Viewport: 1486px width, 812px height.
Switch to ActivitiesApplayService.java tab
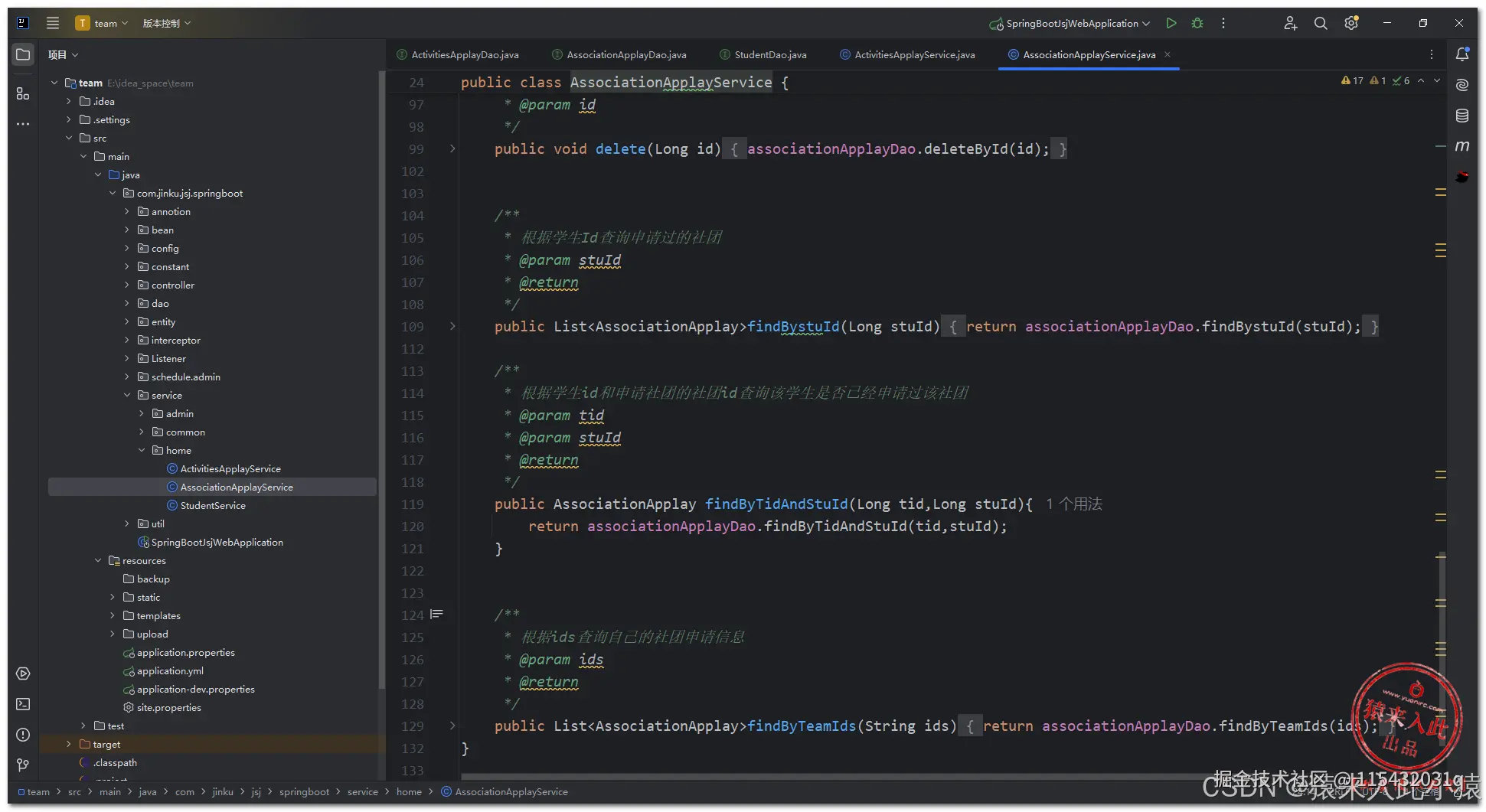pyautogui.click(x=907, y=54)
